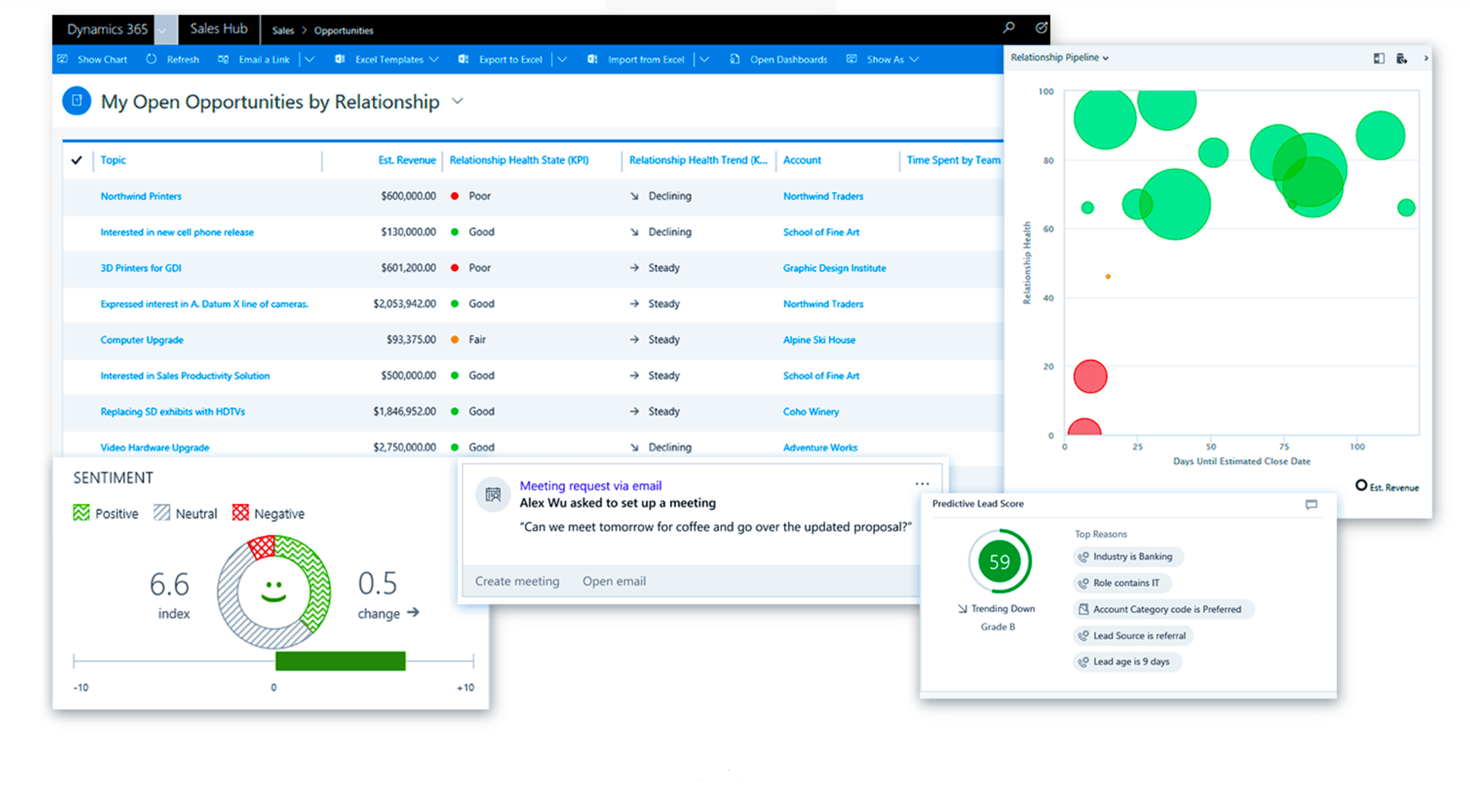
Task: Open the Meeting request via email link
Action: point(590,486)
